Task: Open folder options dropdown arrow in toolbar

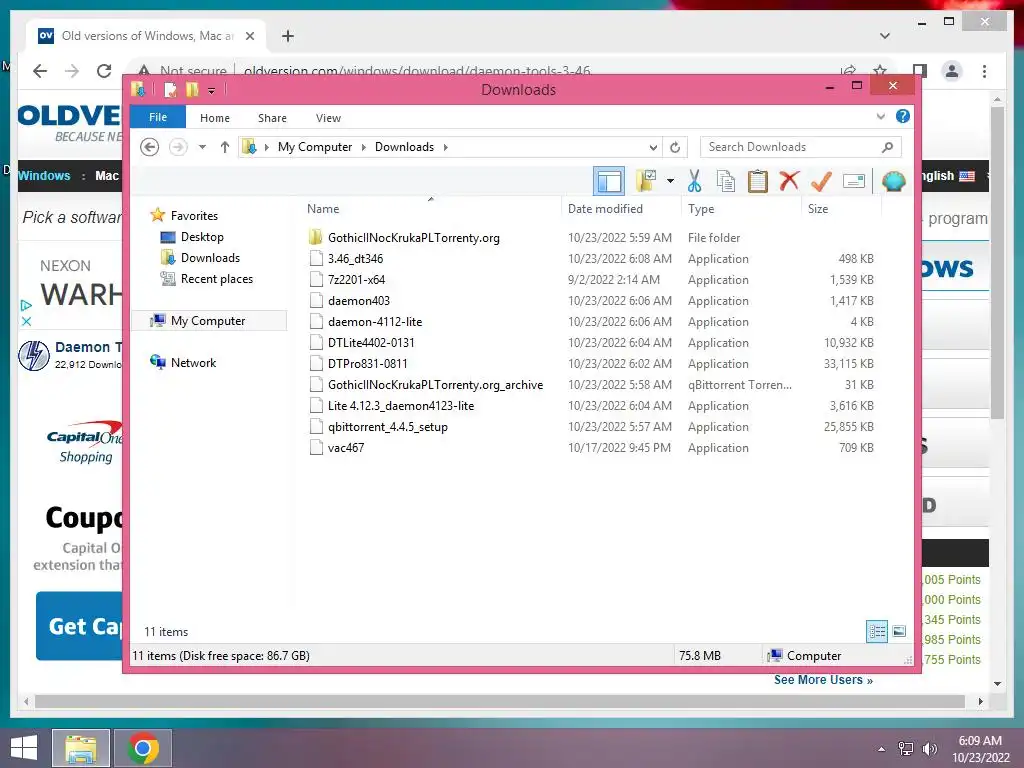Action: [670, 181]
